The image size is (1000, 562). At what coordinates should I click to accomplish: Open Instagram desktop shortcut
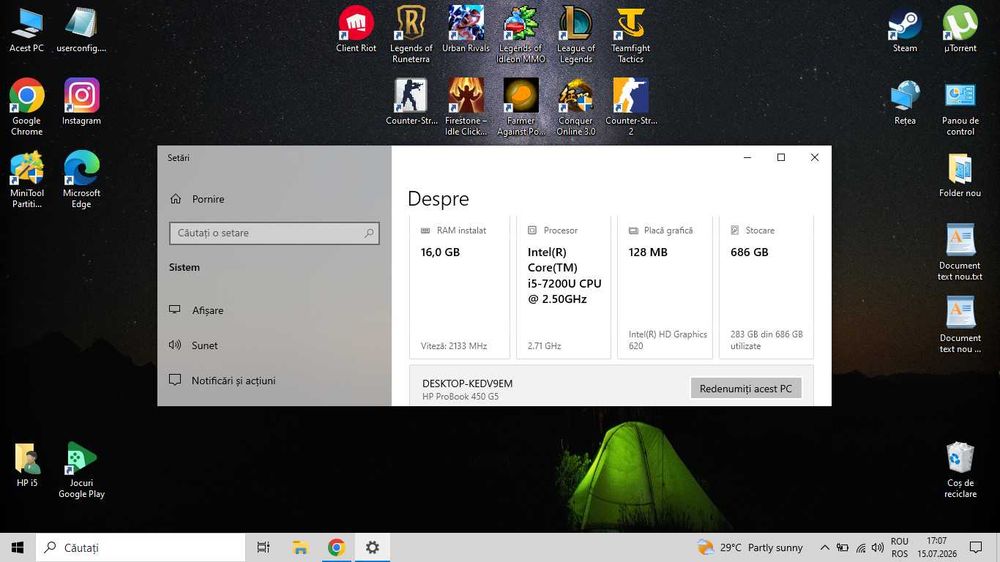(82, 101)
